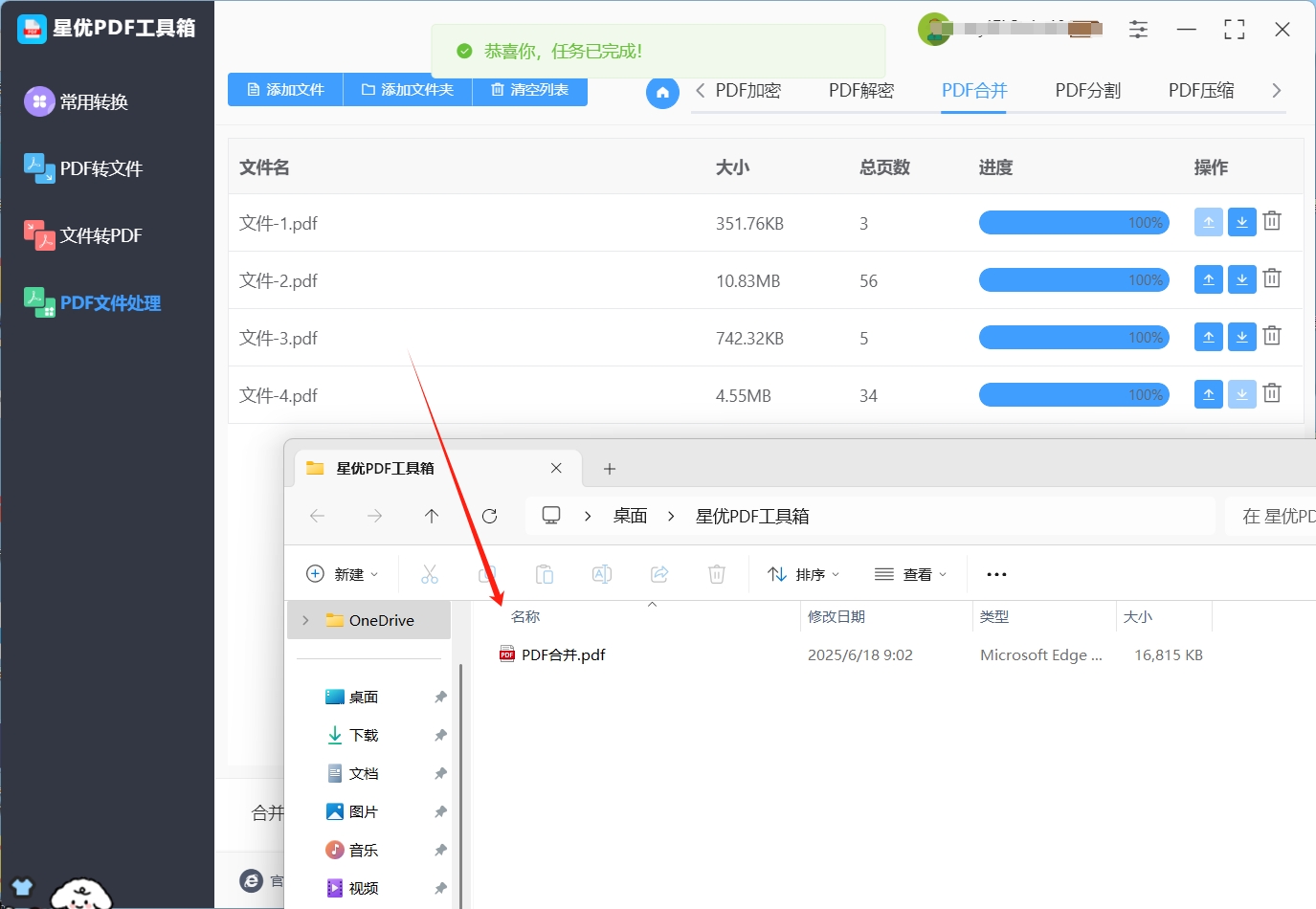Screen dimensions: 1316x909
Task: Click the 添加文件 button
Action: tap(285, 90)
